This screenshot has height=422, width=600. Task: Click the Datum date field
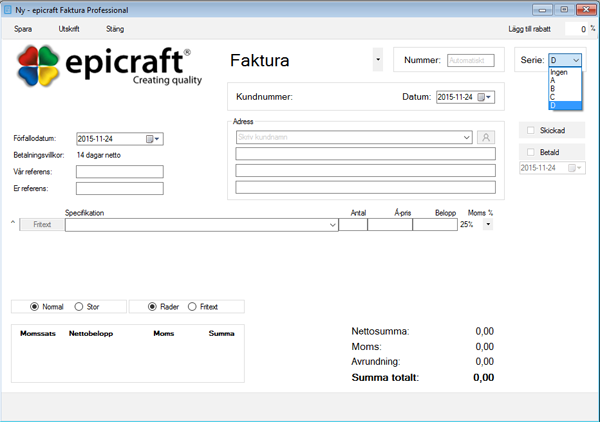pos(465,97)
